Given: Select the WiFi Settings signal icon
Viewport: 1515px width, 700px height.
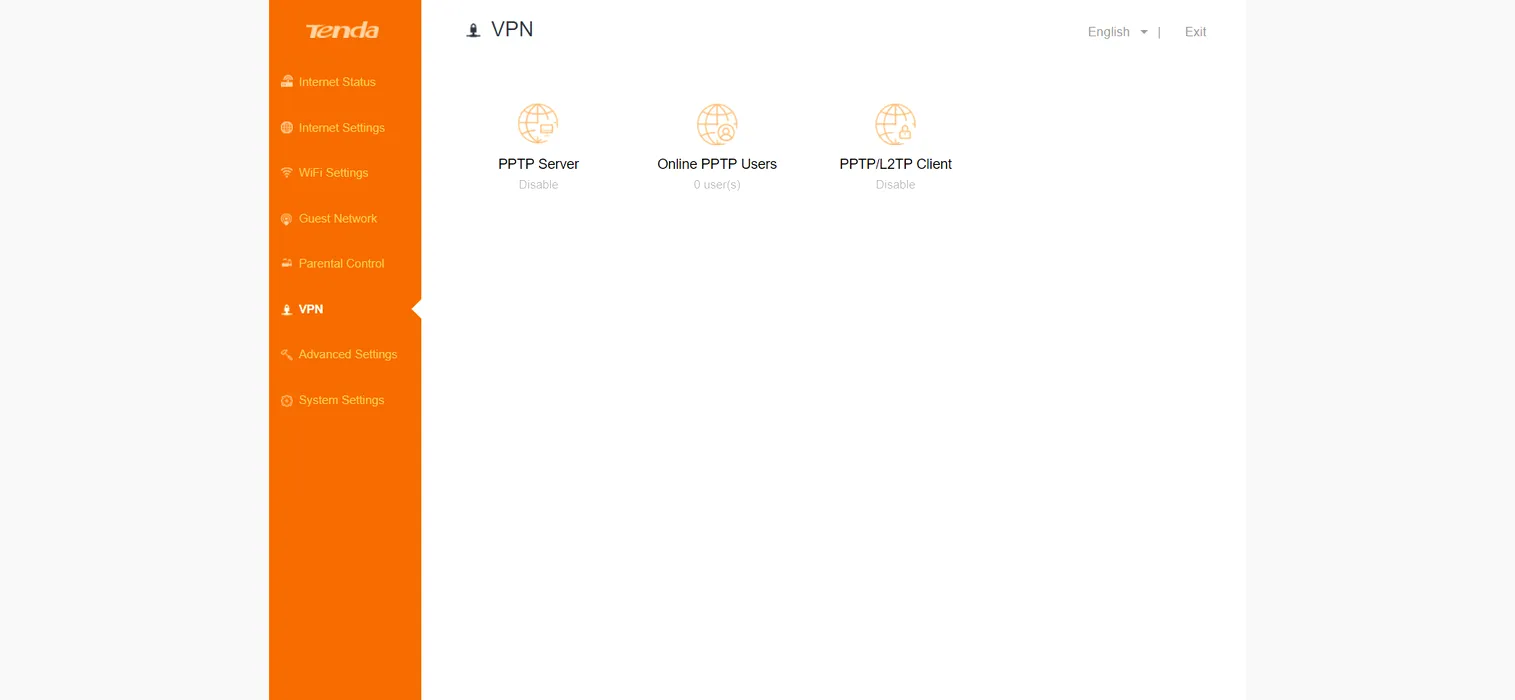Looking at the screenshot, I should point(287,173).
